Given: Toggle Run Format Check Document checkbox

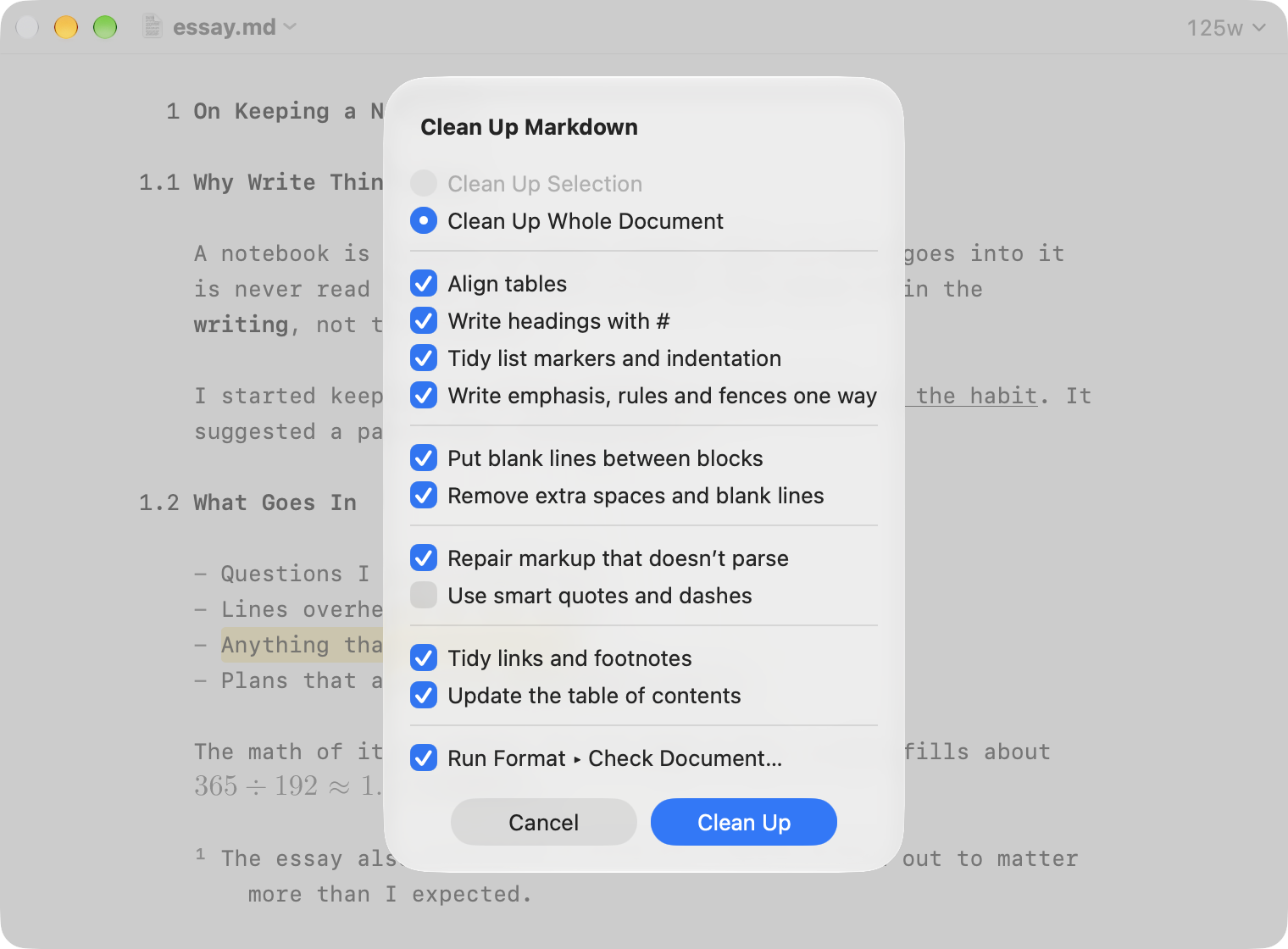Looking at the screenshot, I should click(x=424, y=758).
